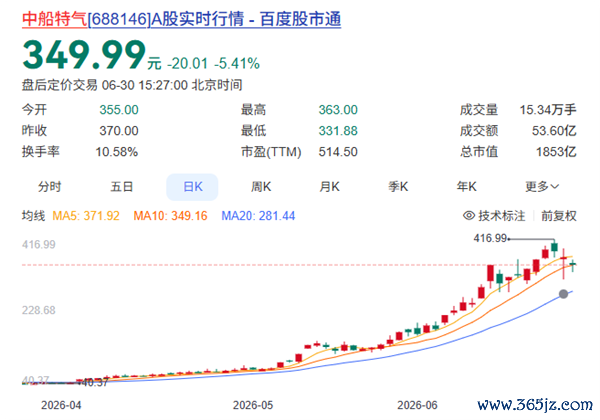
Task: Click the 均线 label
Action: tap(33, 216)
